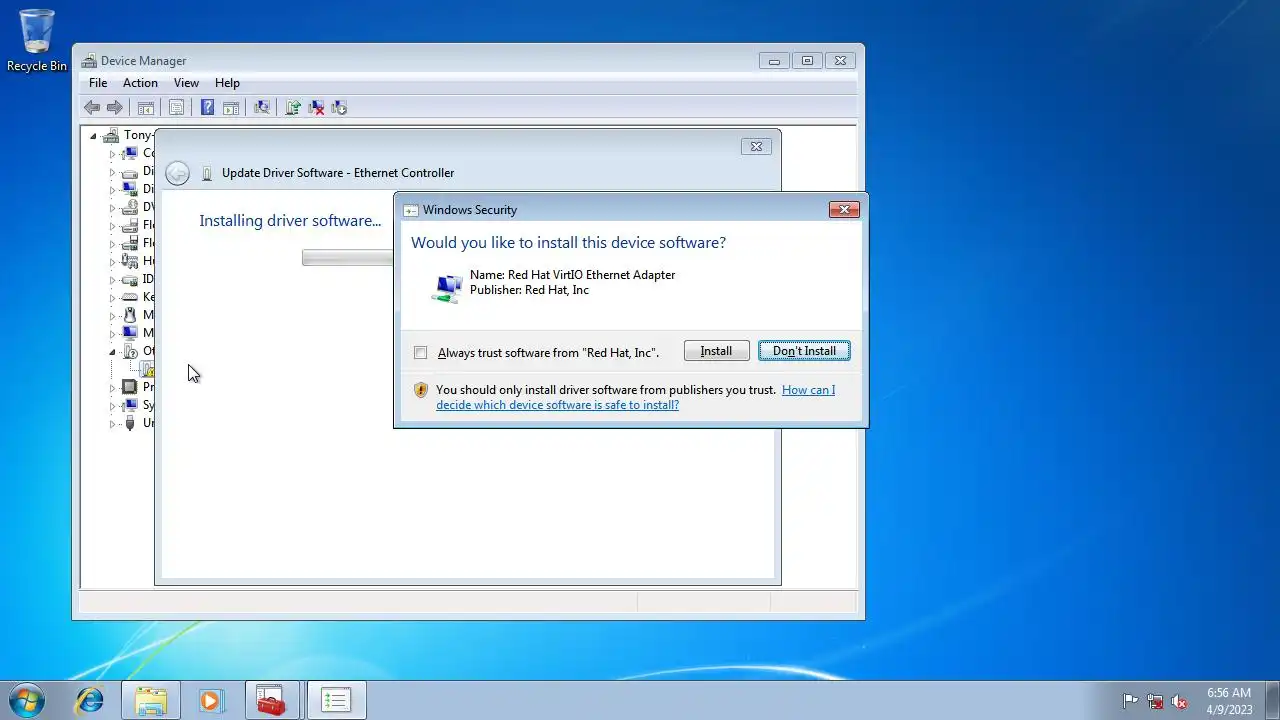1280x720 pixels.
Task: Click the Installing driver software heading
Action: click(x=290, y=221)
